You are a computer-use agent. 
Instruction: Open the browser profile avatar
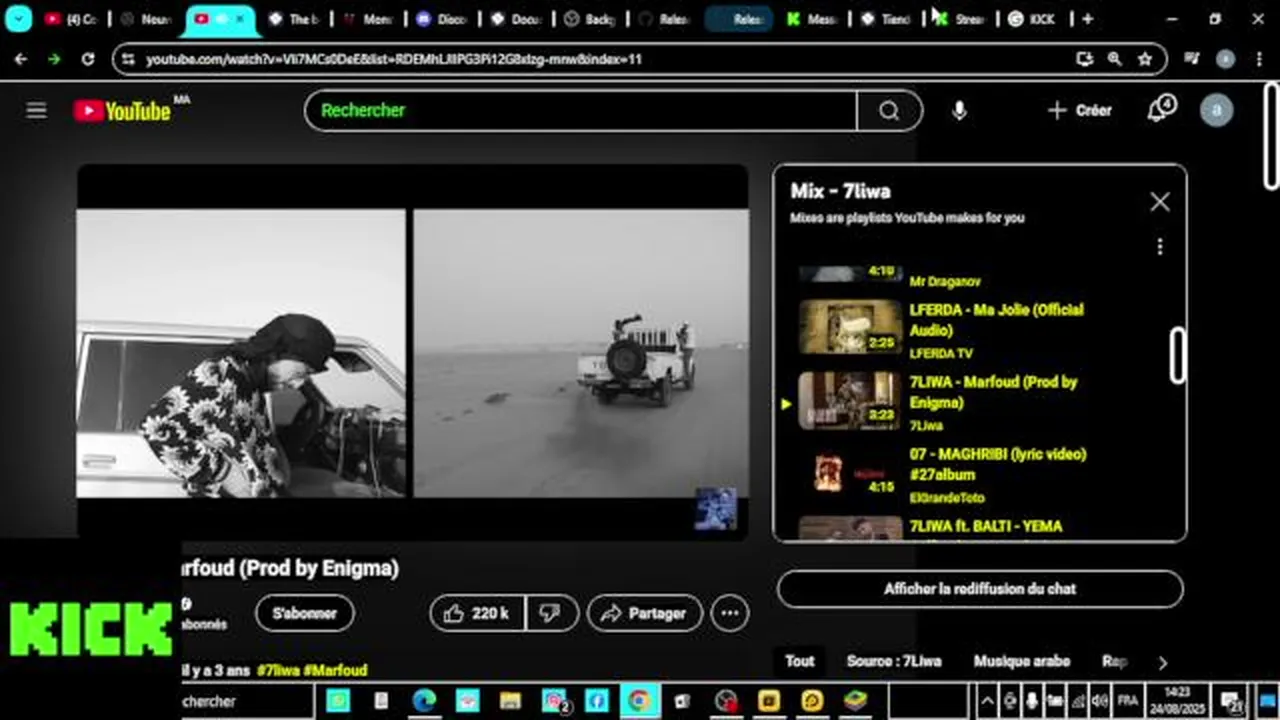point(1225,59)
